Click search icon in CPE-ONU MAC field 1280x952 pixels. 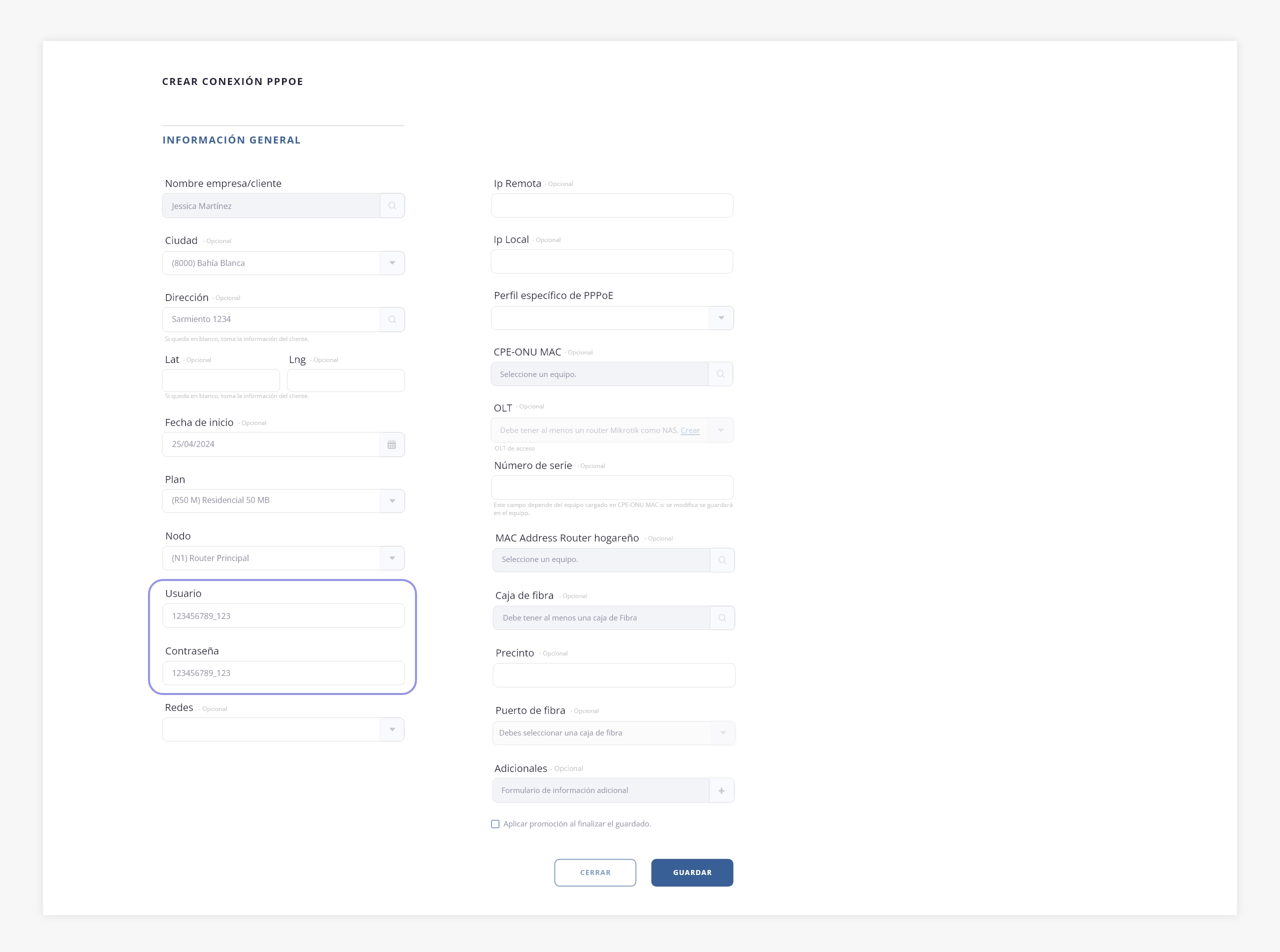[720, 374]
